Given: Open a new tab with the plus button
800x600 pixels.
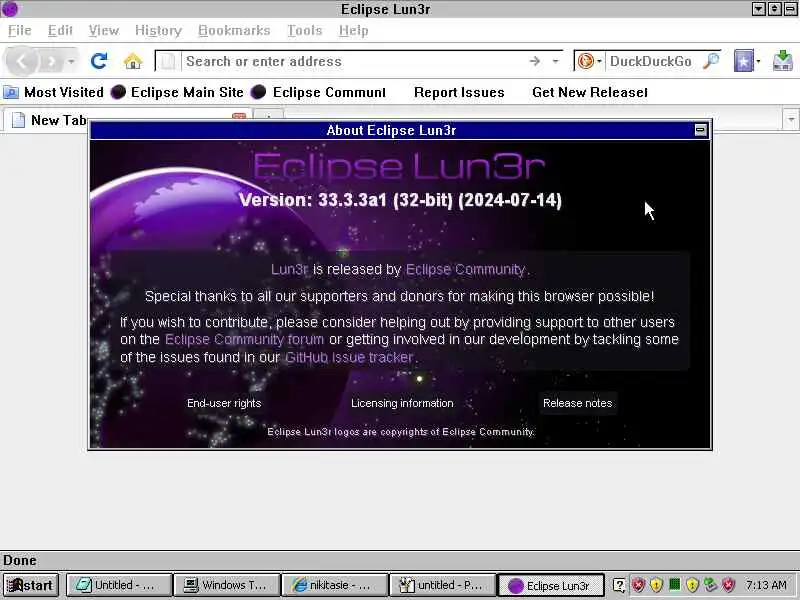Looking at the screenshot, I should point(268,115).
